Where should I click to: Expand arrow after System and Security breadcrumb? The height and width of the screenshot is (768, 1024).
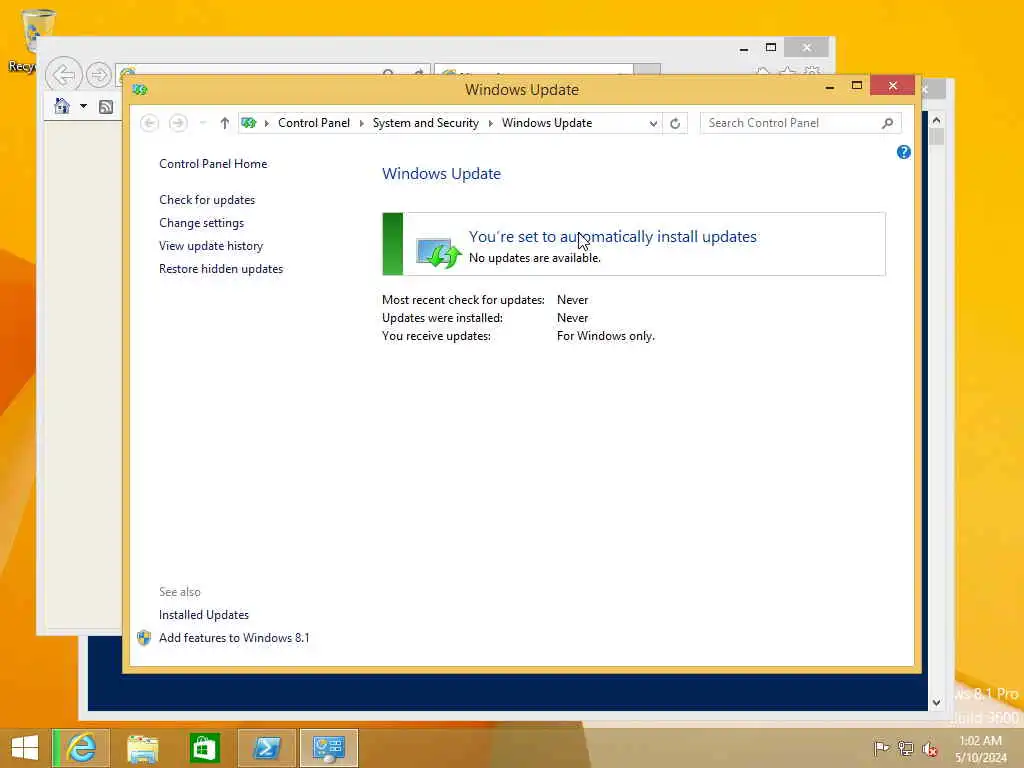tap(490, 123)
